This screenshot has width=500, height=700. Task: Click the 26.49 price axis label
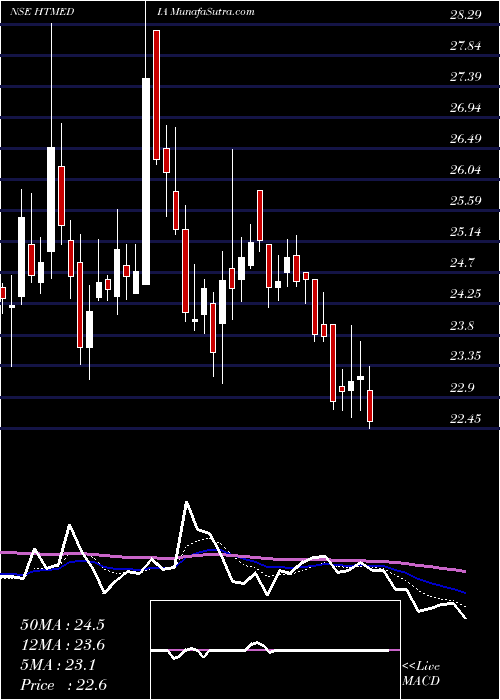[466, 139]
